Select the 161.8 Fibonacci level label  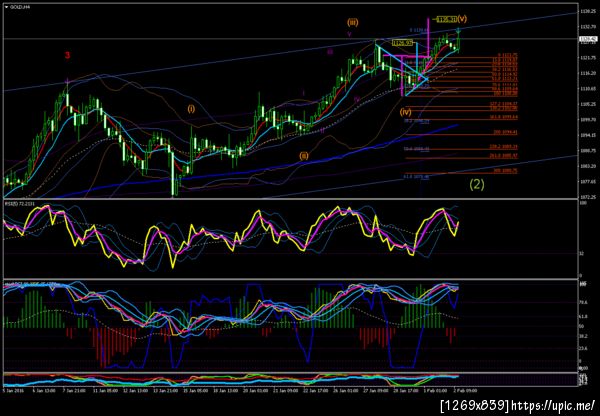coord(505,116)
